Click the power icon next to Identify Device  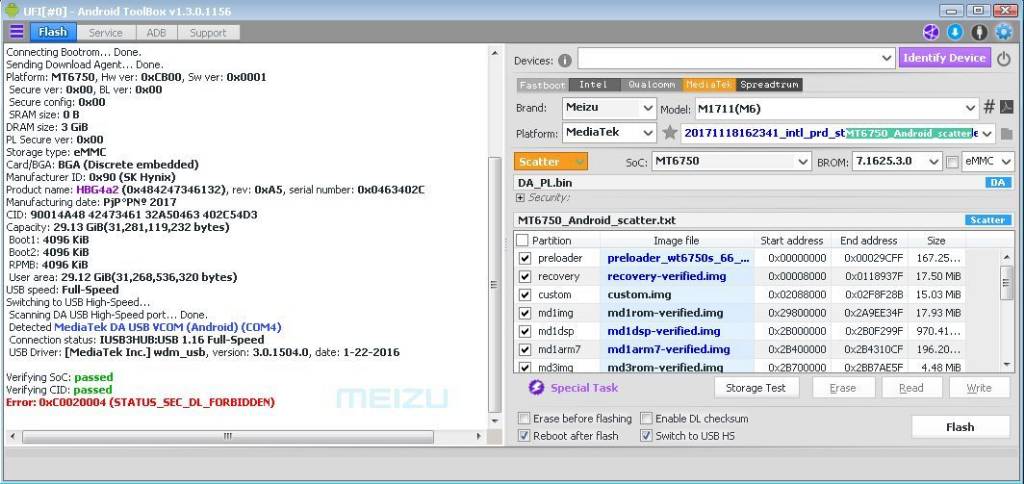point(1004,58)
